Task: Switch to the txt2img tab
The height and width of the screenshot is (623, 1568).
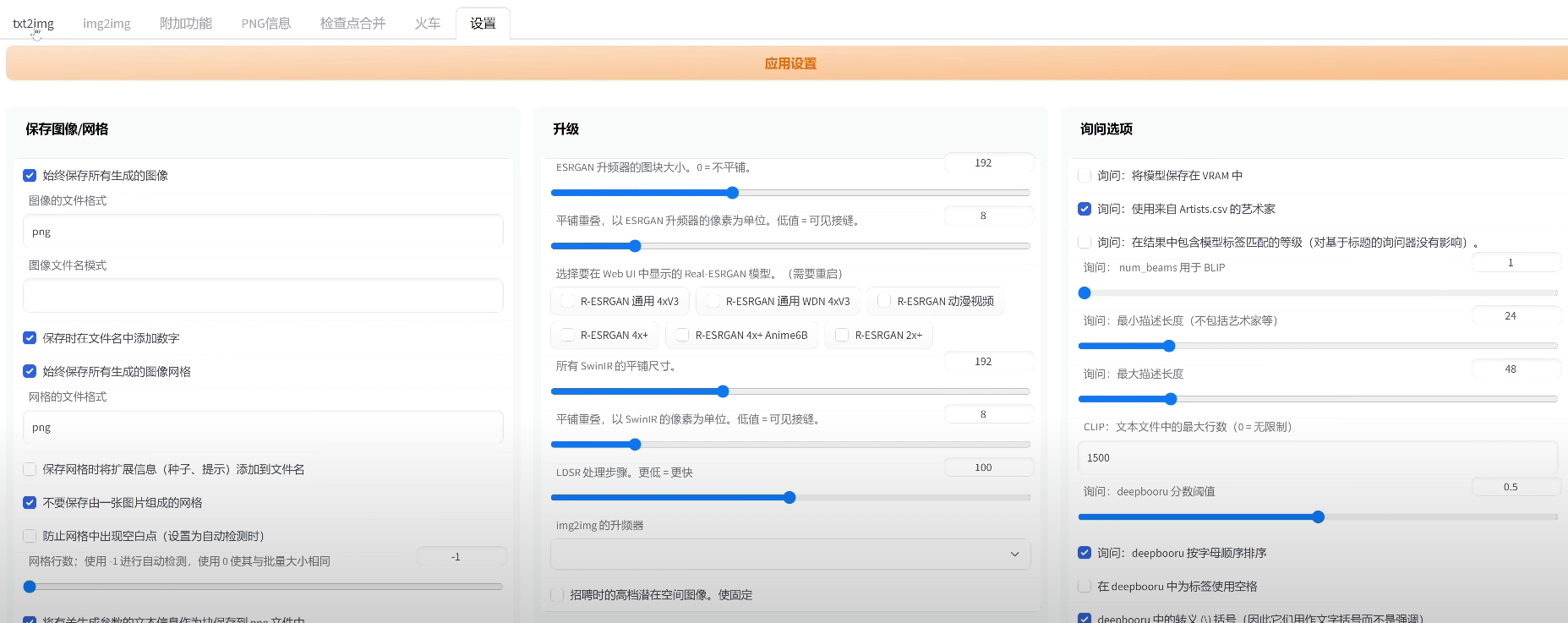Action: pos(33,24)
